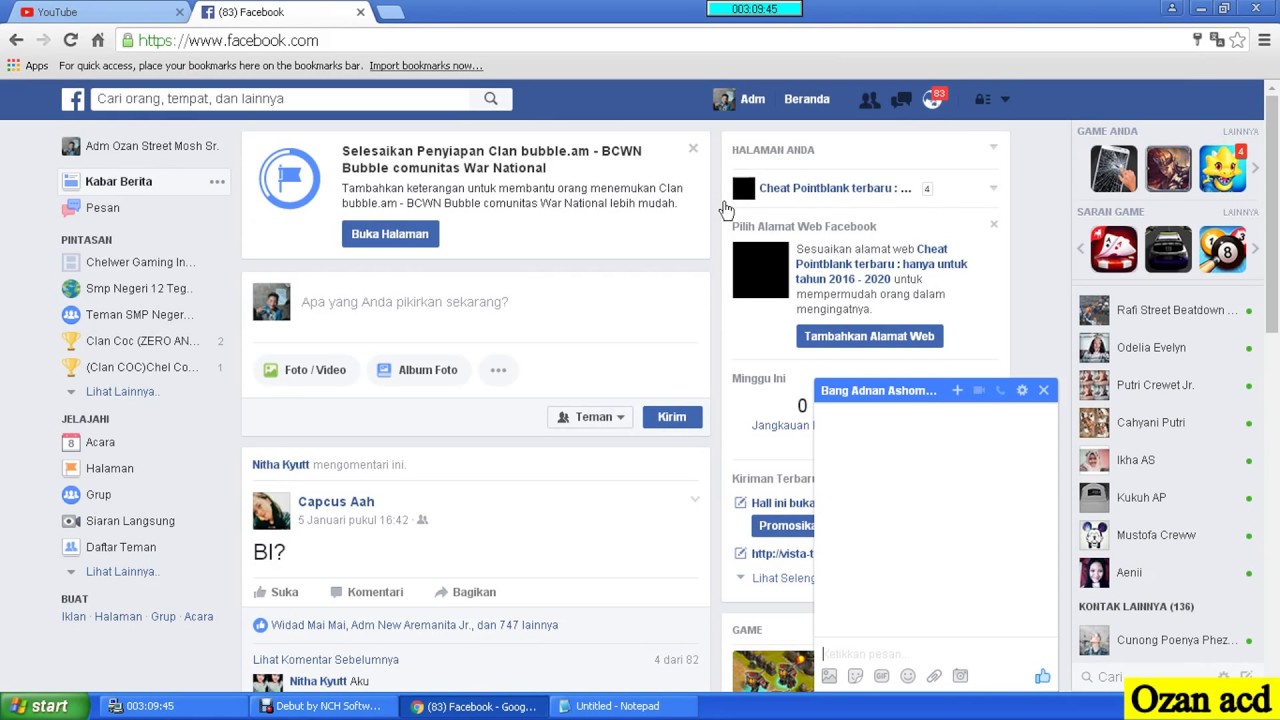The width and height of the screenshot is (1280, 720).
Task: Attach a file with paperclip icon
Action: tap(933, 676)
